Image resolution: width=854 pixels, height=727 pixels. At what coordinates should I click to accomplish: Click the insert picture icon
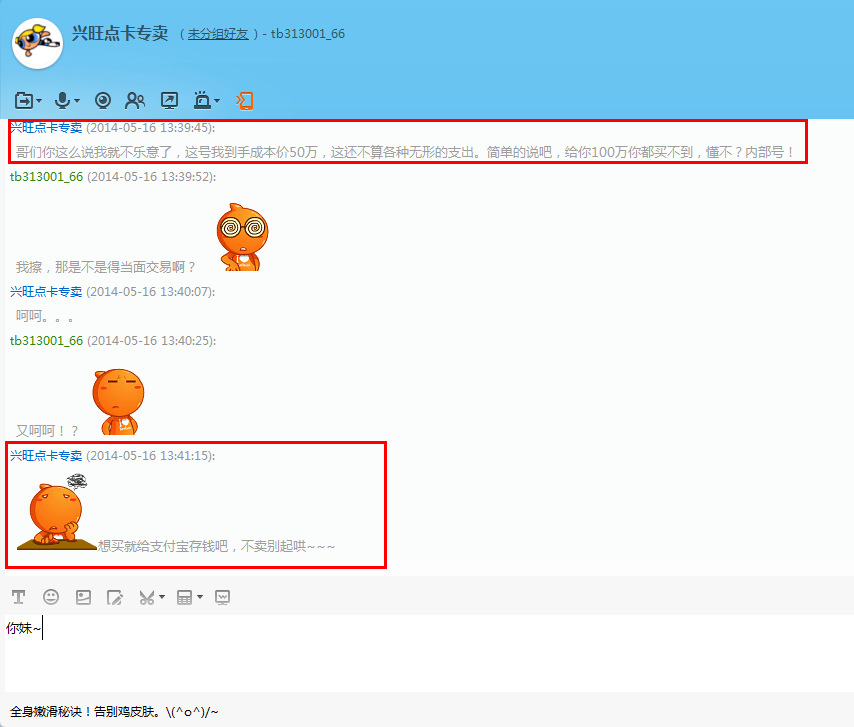[x=83, y=597]
